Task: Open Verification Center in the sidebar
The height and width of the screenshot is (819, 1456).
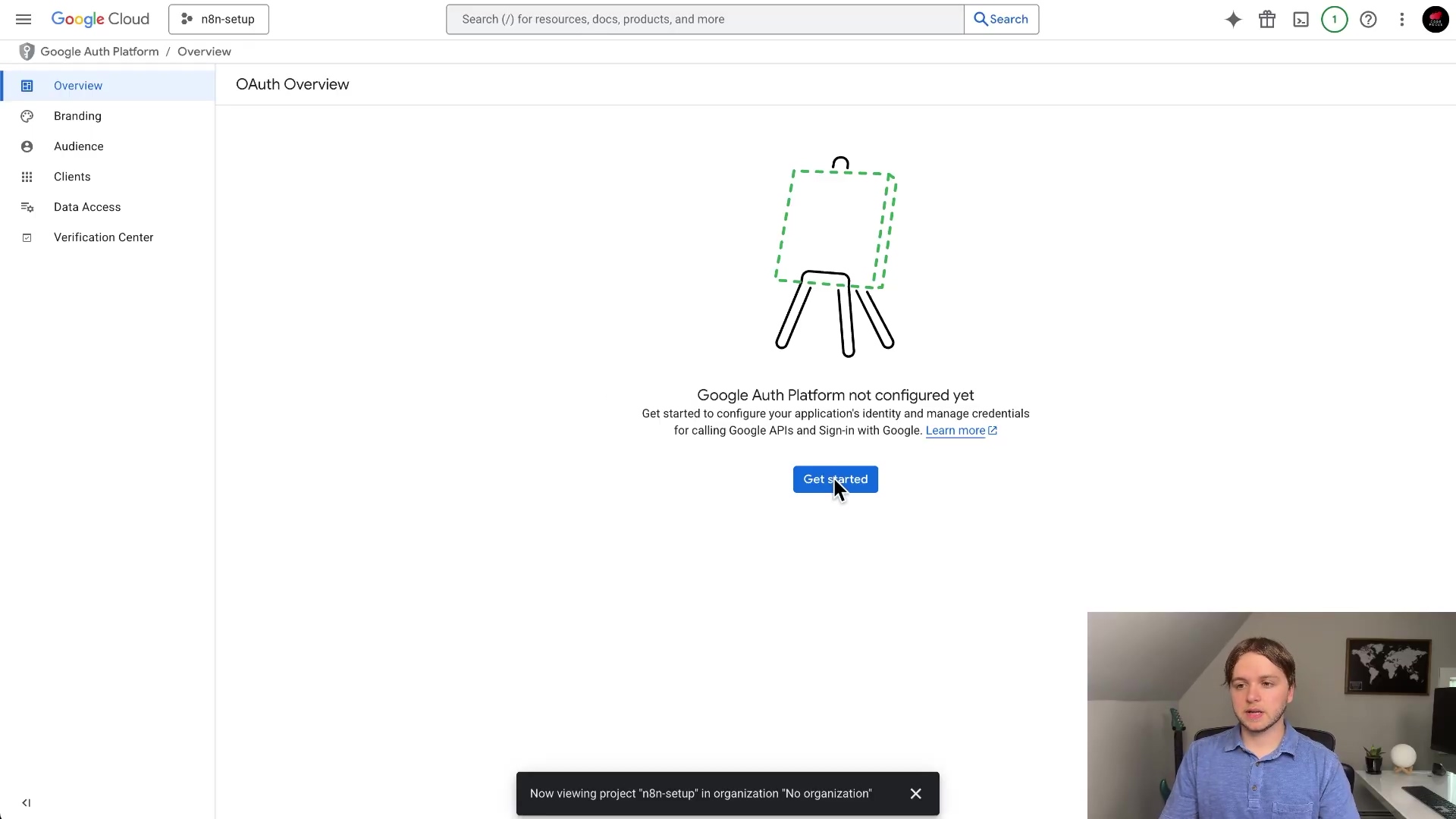Action: (x=108, y=237)
